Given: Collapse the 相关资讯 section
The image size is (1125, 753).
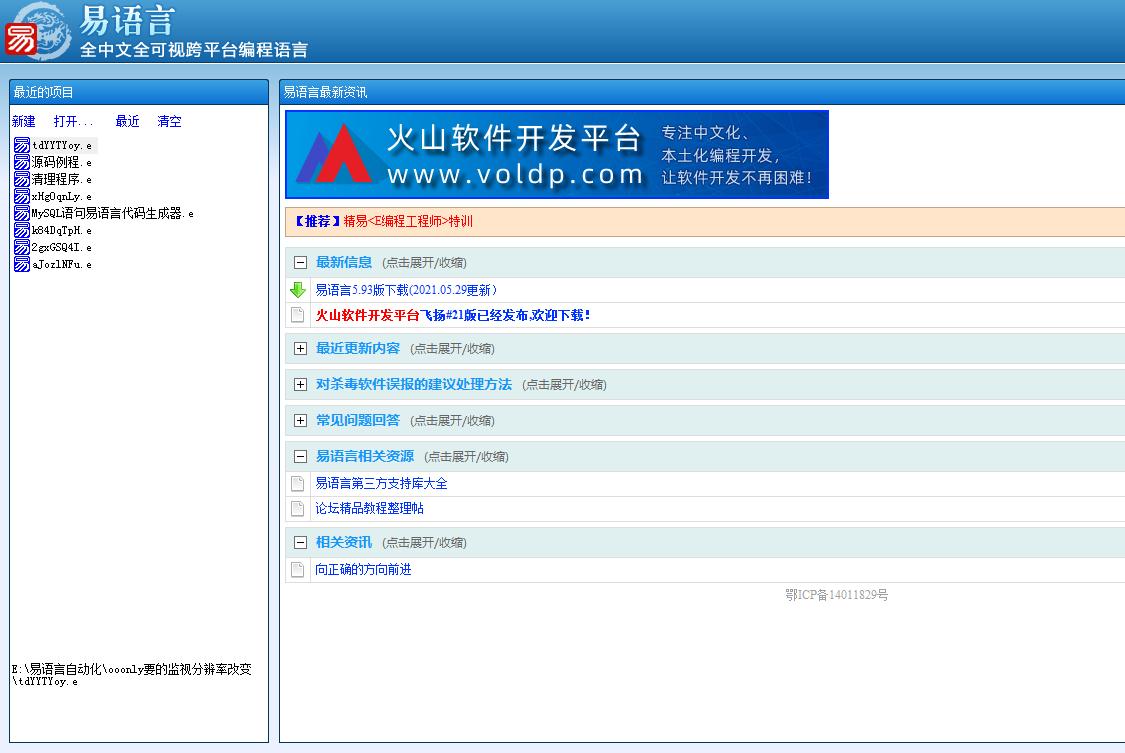Looking at the screenshot, I should [x=300, y=543].
